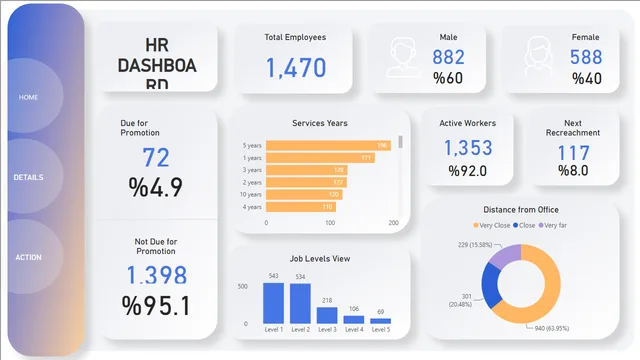The width and height of the screenshot is (640, 360).
Task: Select the 4 years bar
Action: point(301,207)
